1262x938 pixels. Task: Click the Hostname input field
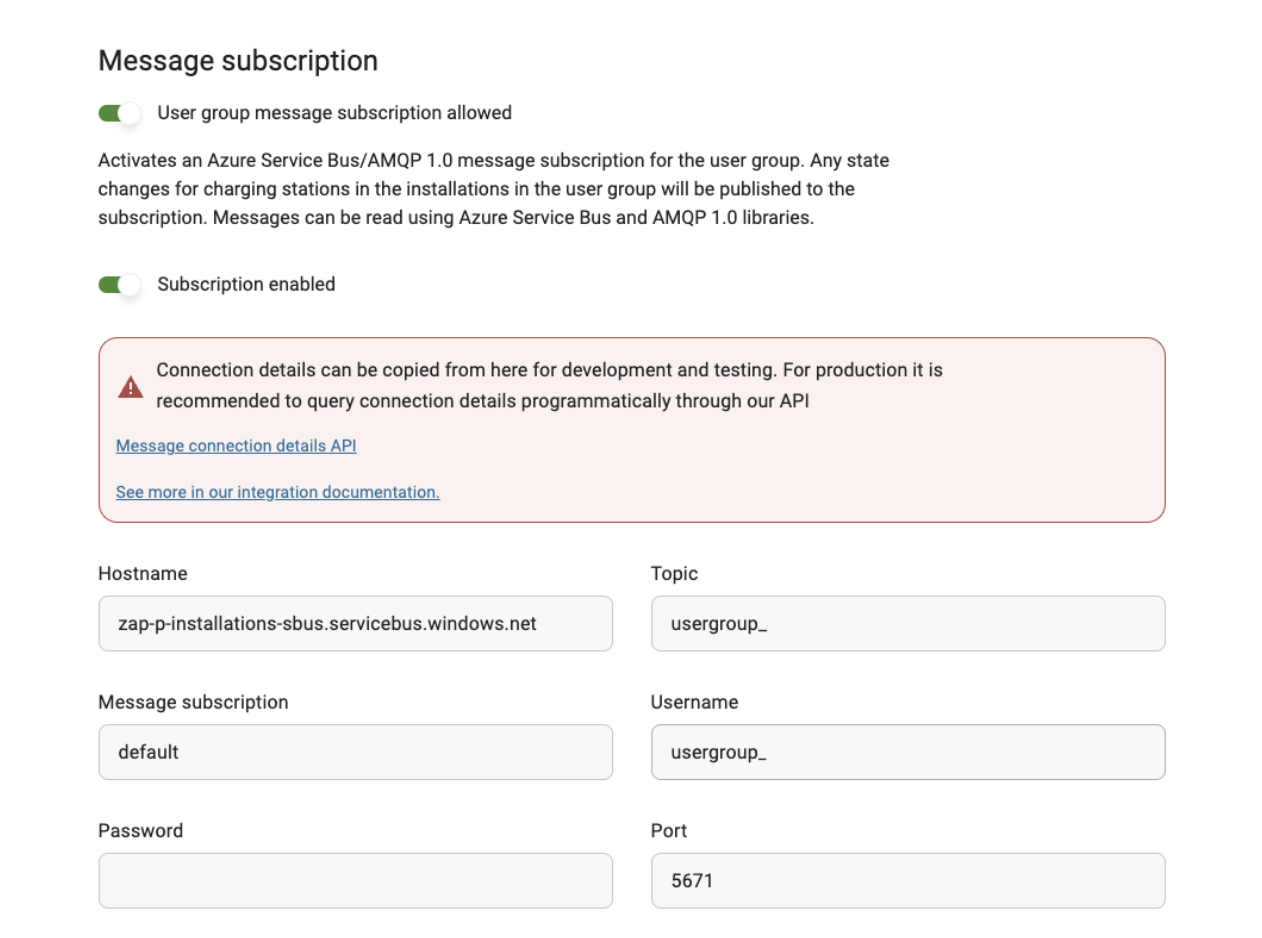point(355,624)
